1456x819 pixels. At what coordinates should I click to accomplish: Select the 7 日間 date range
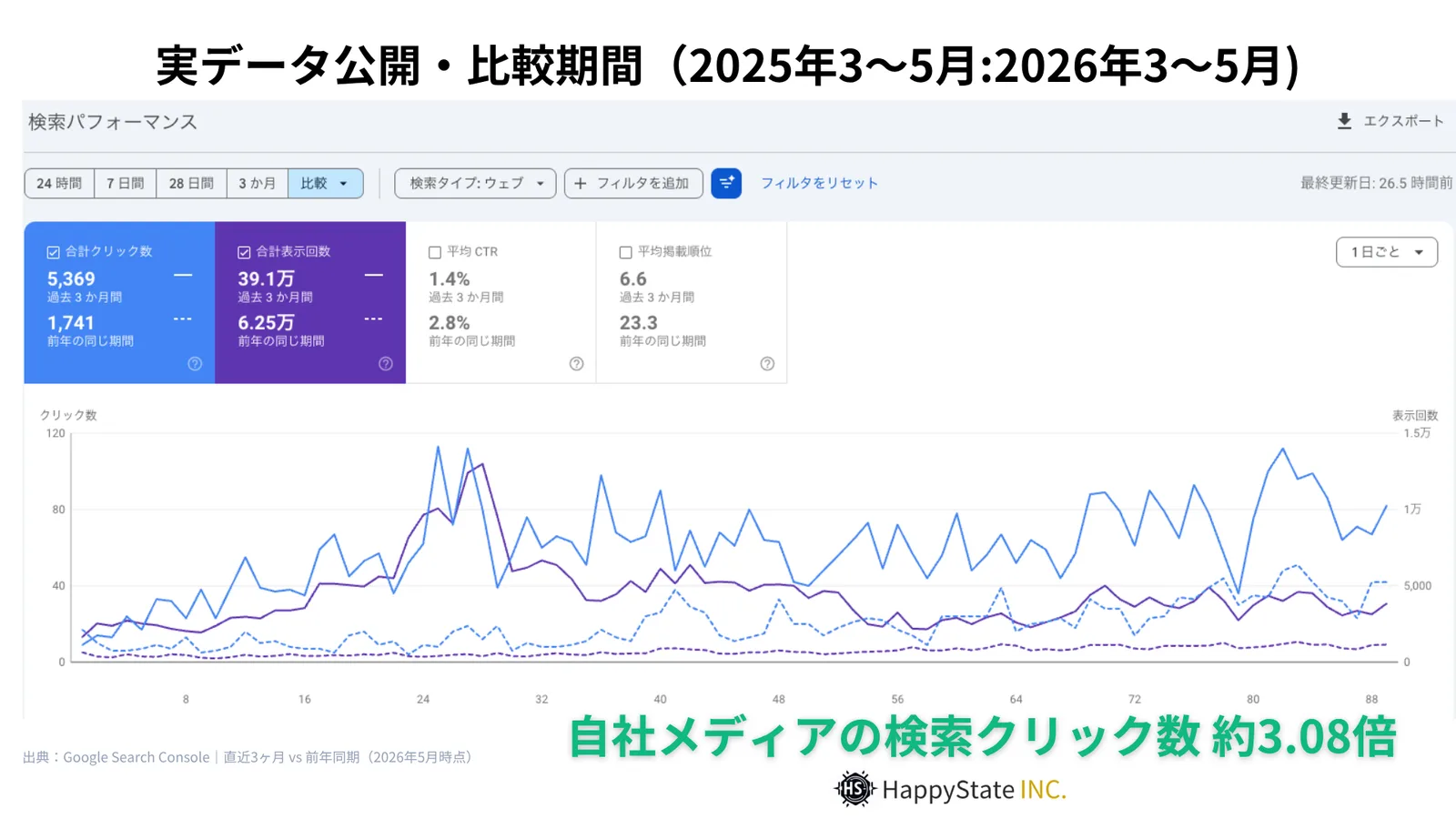pyautogui.click(x=126, y=183)
